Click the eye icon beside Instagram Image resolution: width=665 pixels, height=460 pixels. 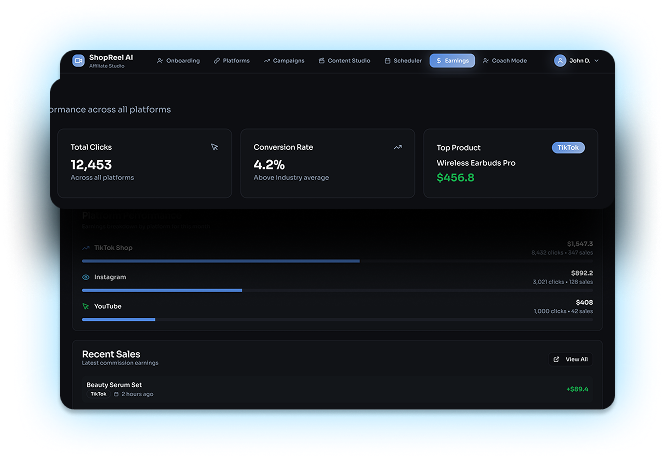coord(86,277)
